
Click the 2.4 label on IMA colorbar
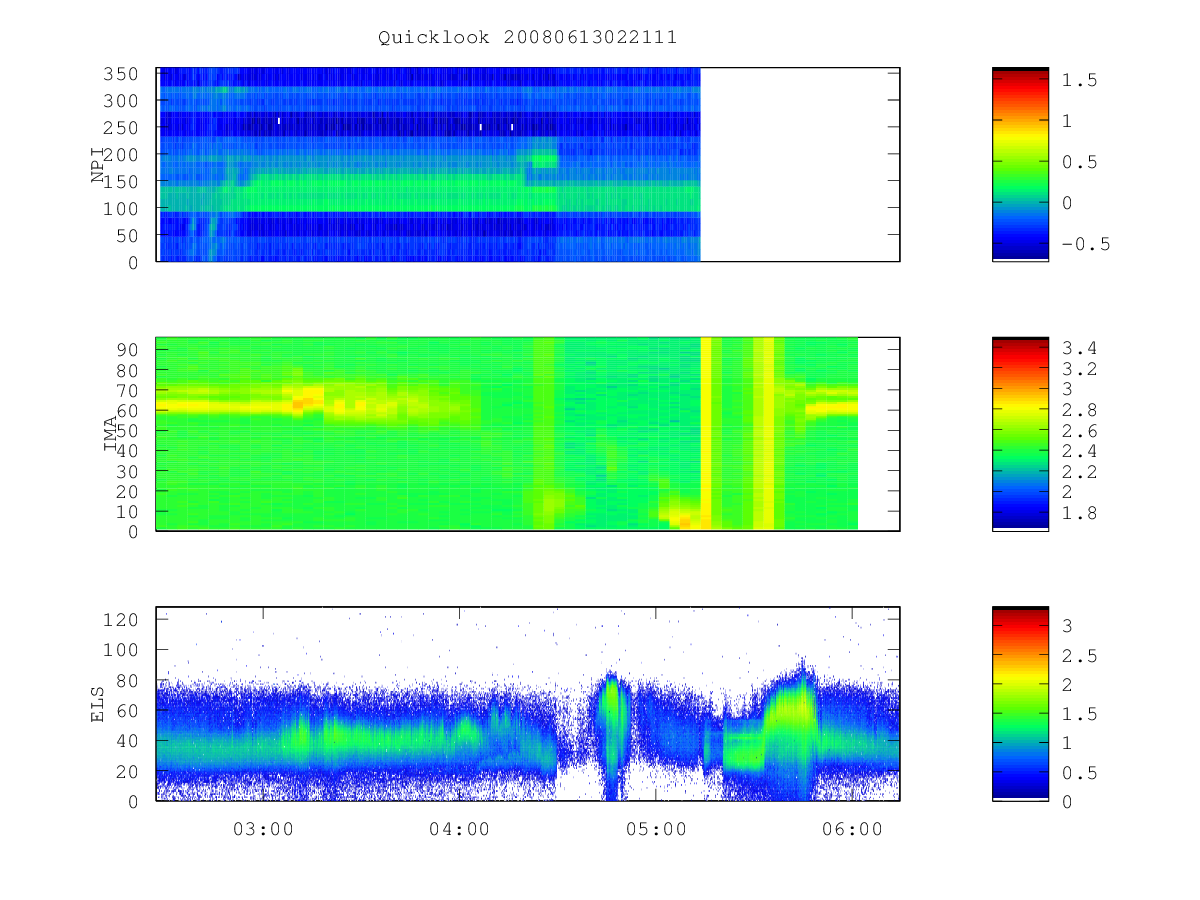click(x=1080, y=451)
